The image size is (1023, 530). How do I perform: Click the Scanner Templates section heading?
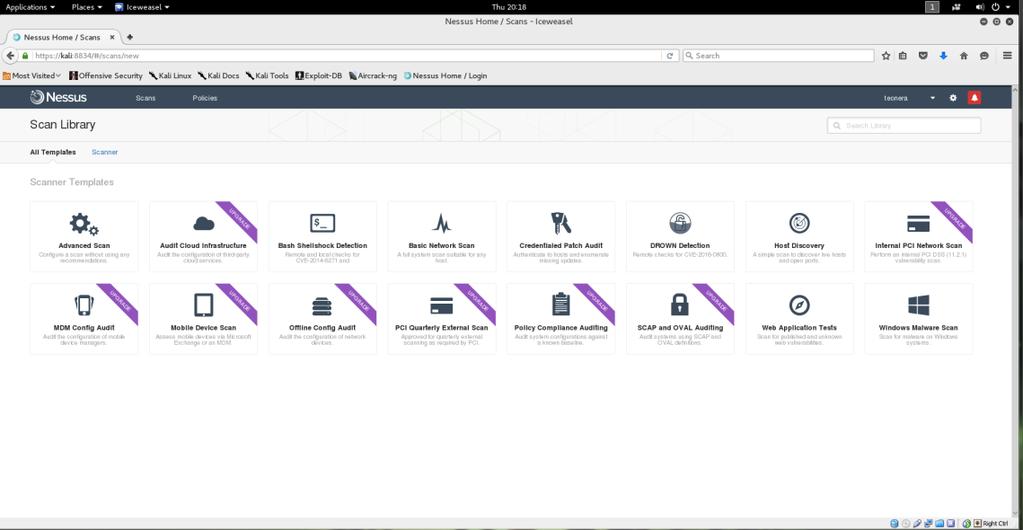click(72, 182)
